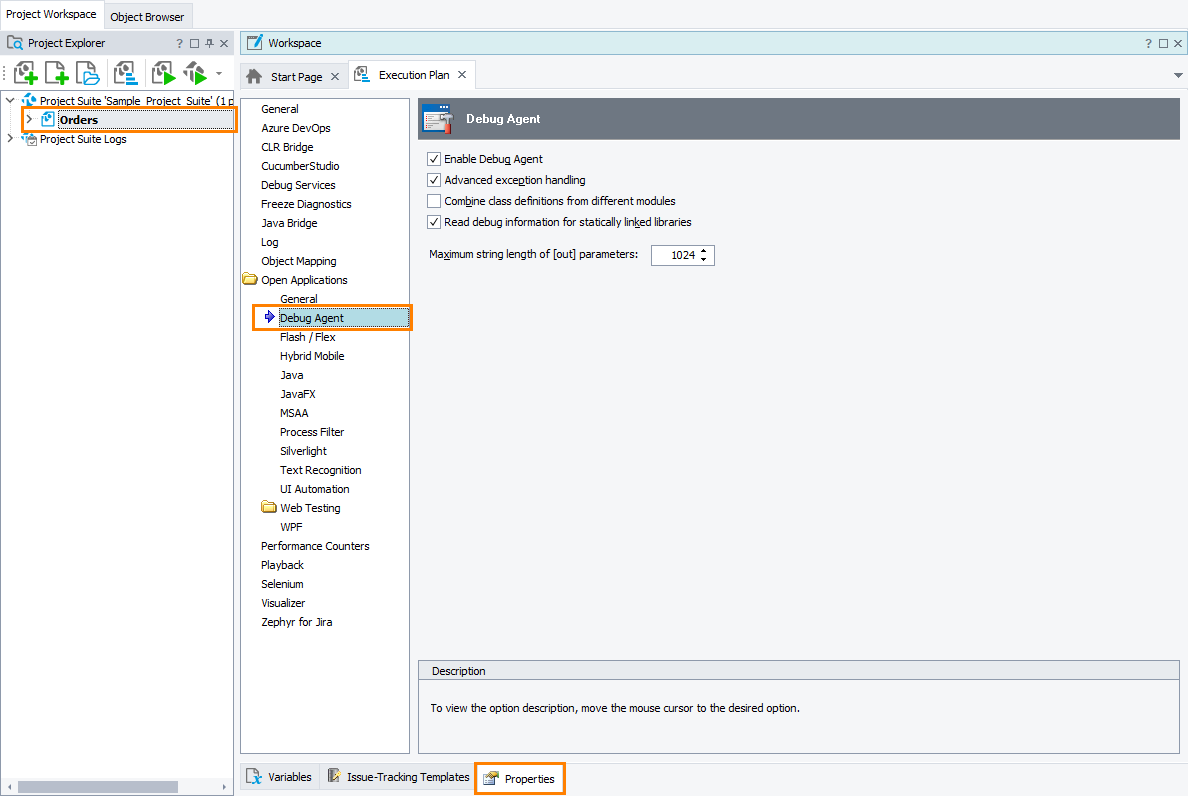
Task: Click the Project Explorer pin icon
Action: pos(209,42)
